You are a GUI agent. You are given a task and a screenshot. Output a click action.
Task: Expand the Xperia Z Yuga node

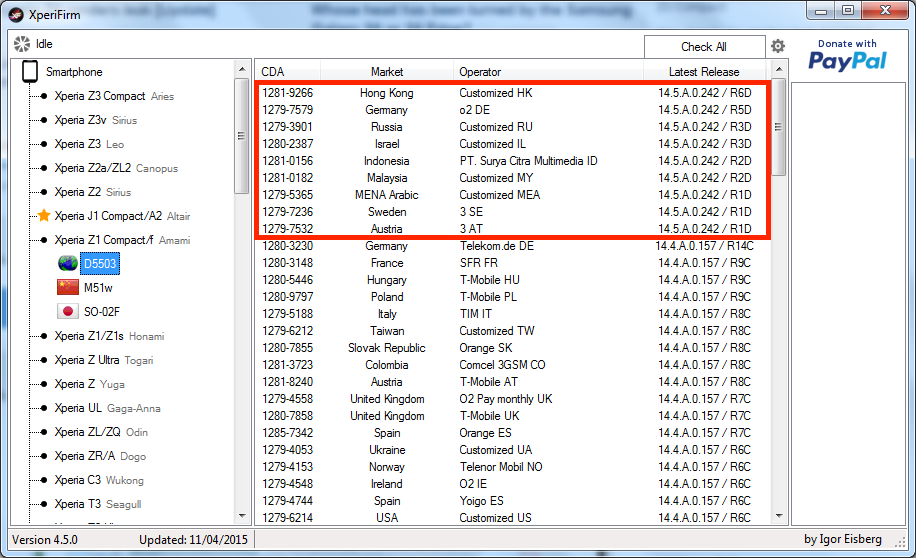pos(44,384)
